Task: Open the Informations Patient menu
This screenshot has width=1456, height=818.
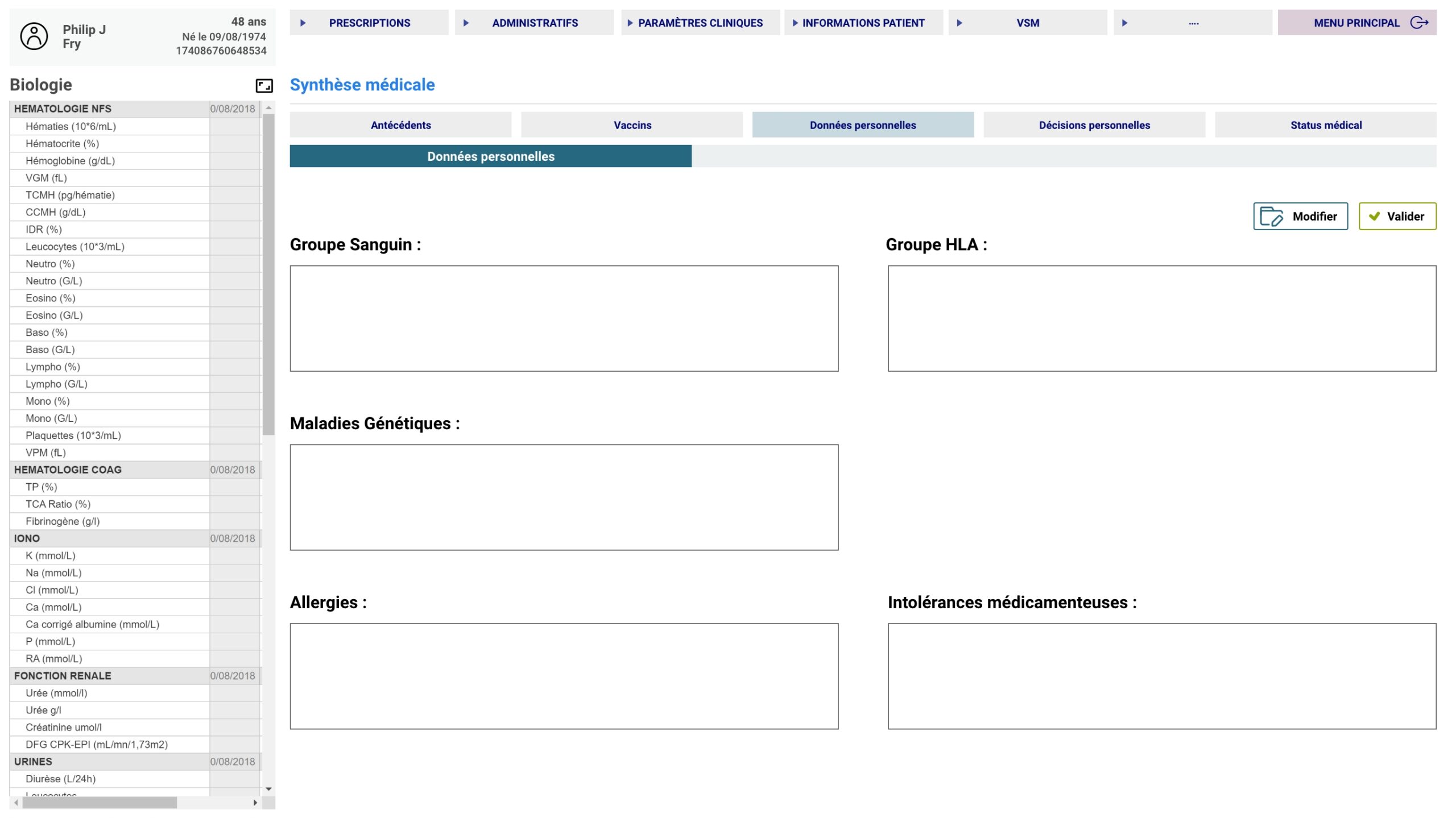Action: point(863,23)
